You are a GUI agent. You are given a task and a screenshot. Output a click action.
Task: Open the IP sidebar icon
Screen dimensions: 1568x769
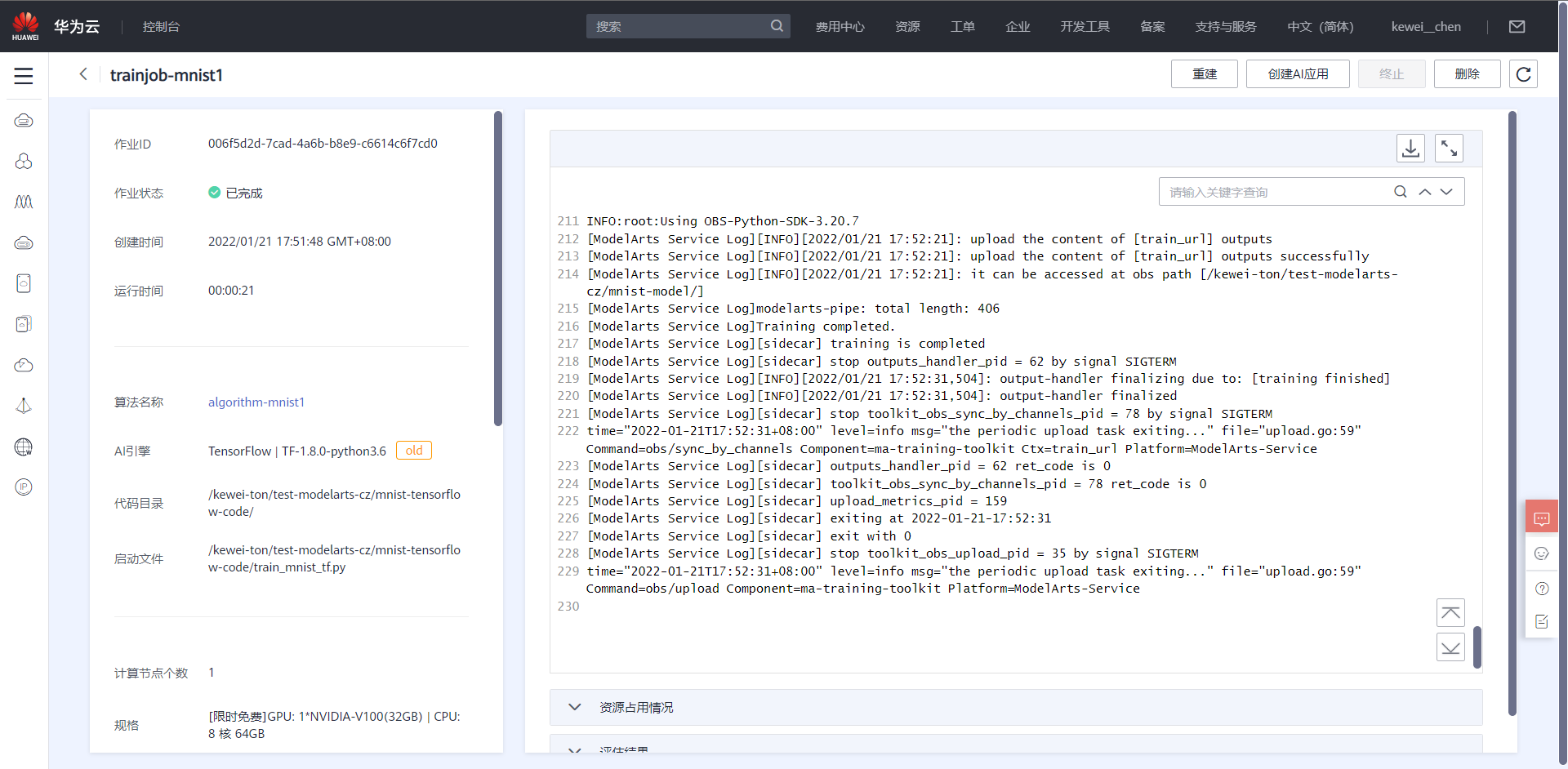(x=24, y=487)
